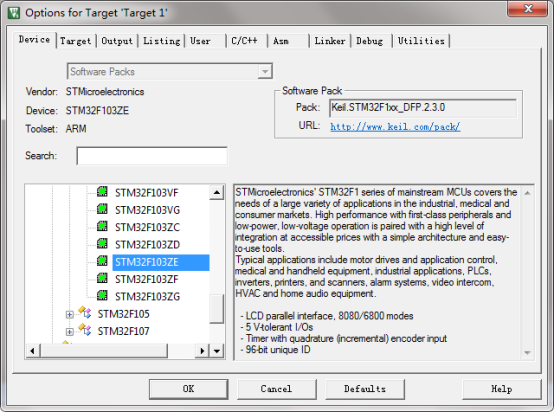Select the STM32F107 family row
Screen dimensions: 554x412
(x=123, y=331)
